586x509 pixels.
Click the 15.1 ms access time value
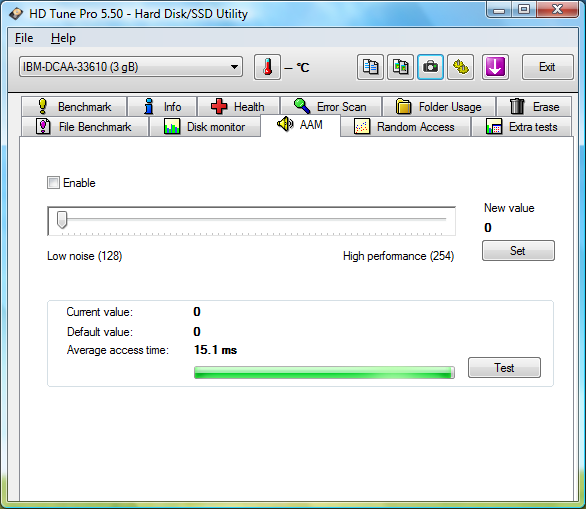click(x=215, y=350)
